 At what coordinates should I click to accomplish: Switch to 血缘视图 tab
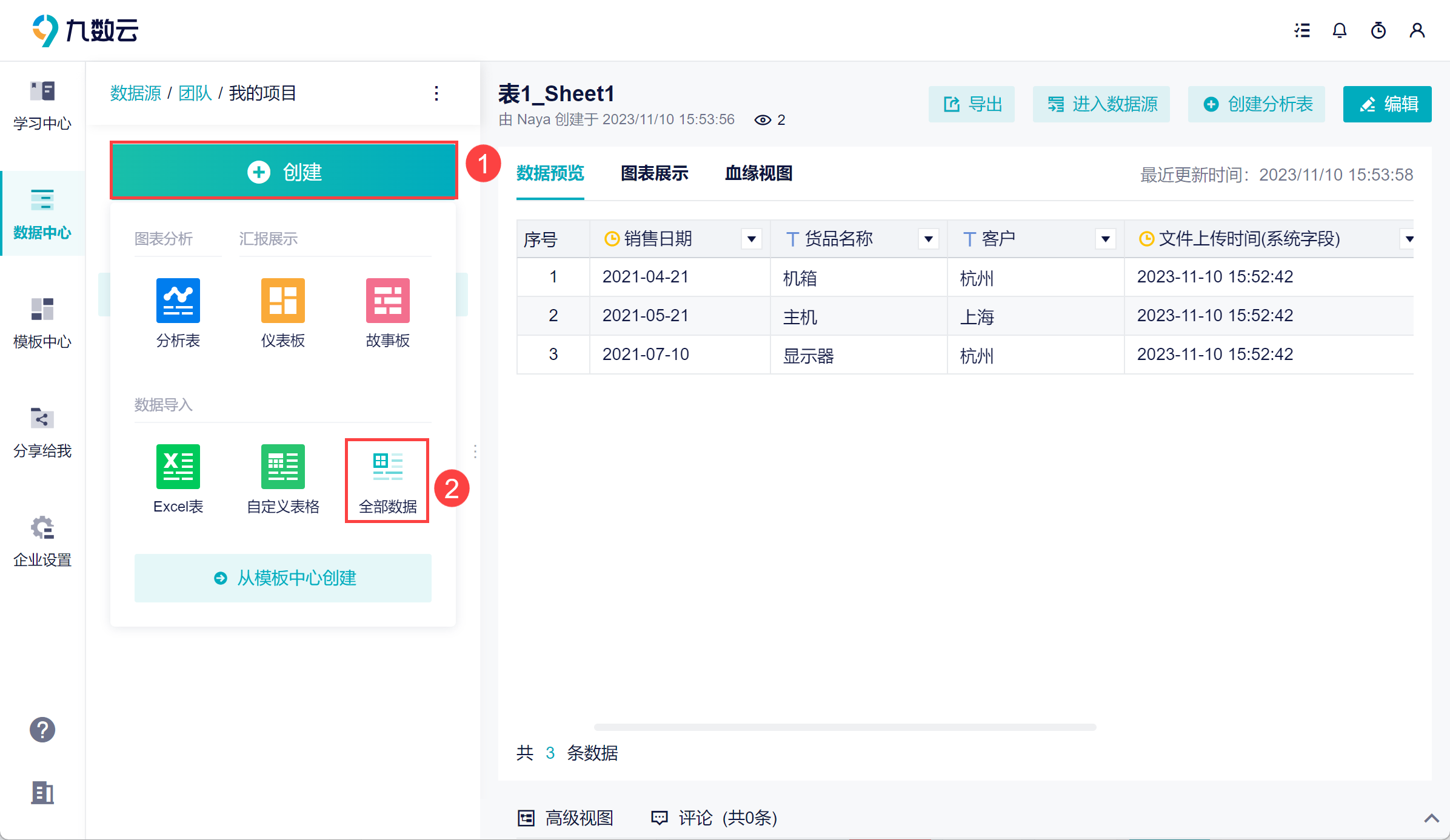[x=758, y=174]
